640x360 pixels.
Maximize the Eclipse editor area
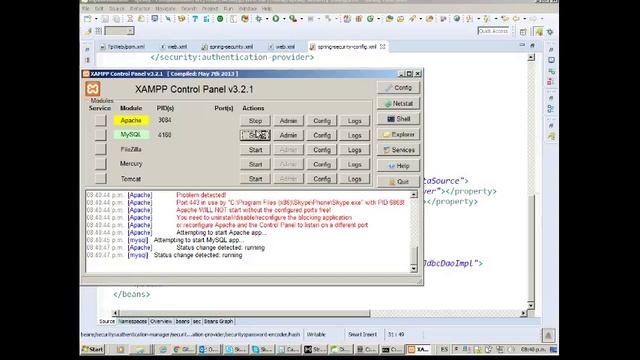pyautogui.click(x=532, y=45)
